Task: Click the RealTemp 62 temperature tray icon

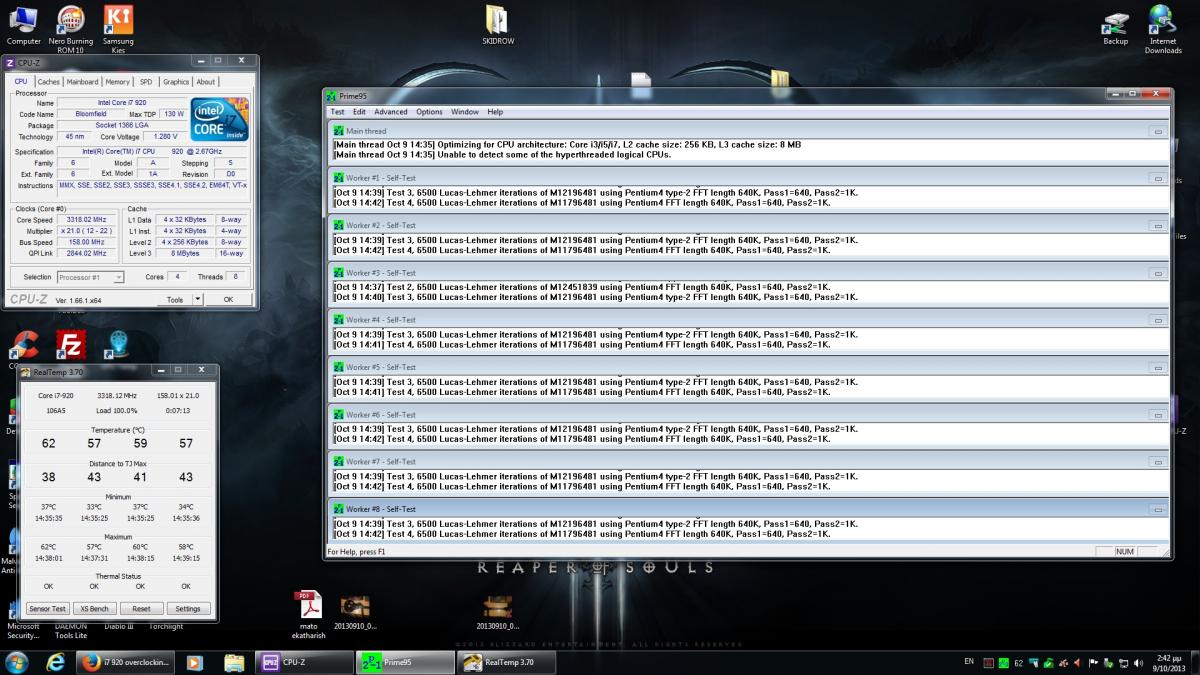Action: click(x=1018, y=662)
